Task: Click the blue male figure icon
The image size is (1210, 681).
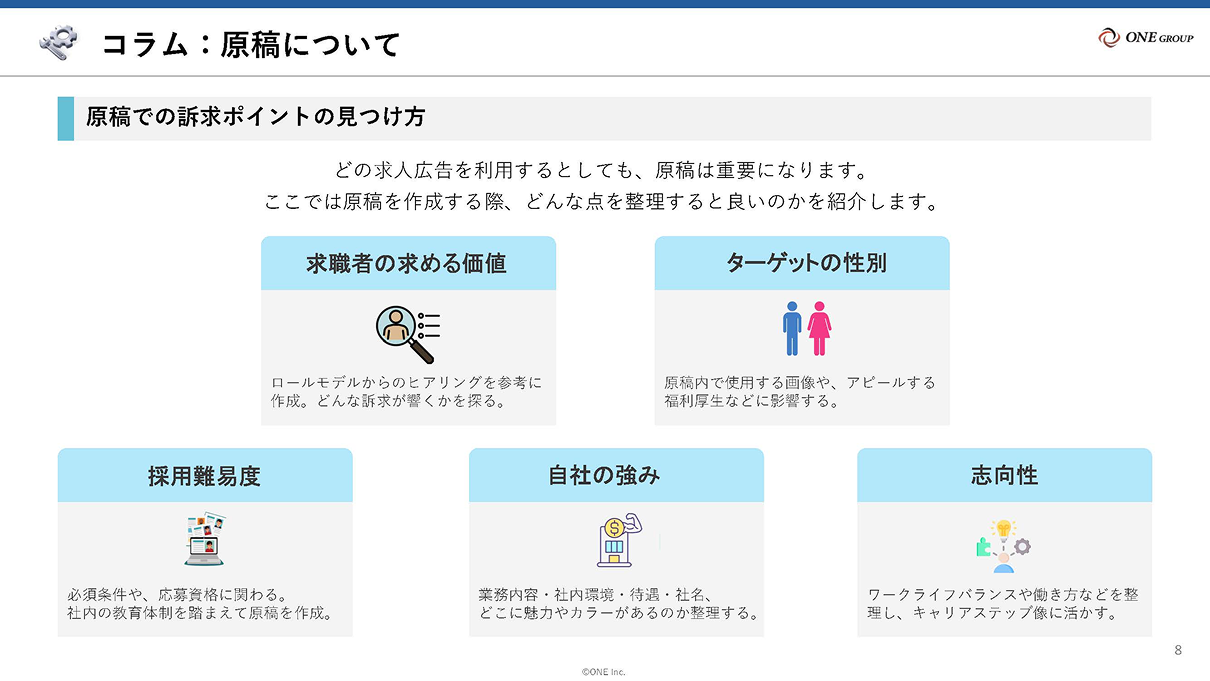Action: tap(792, 329)
